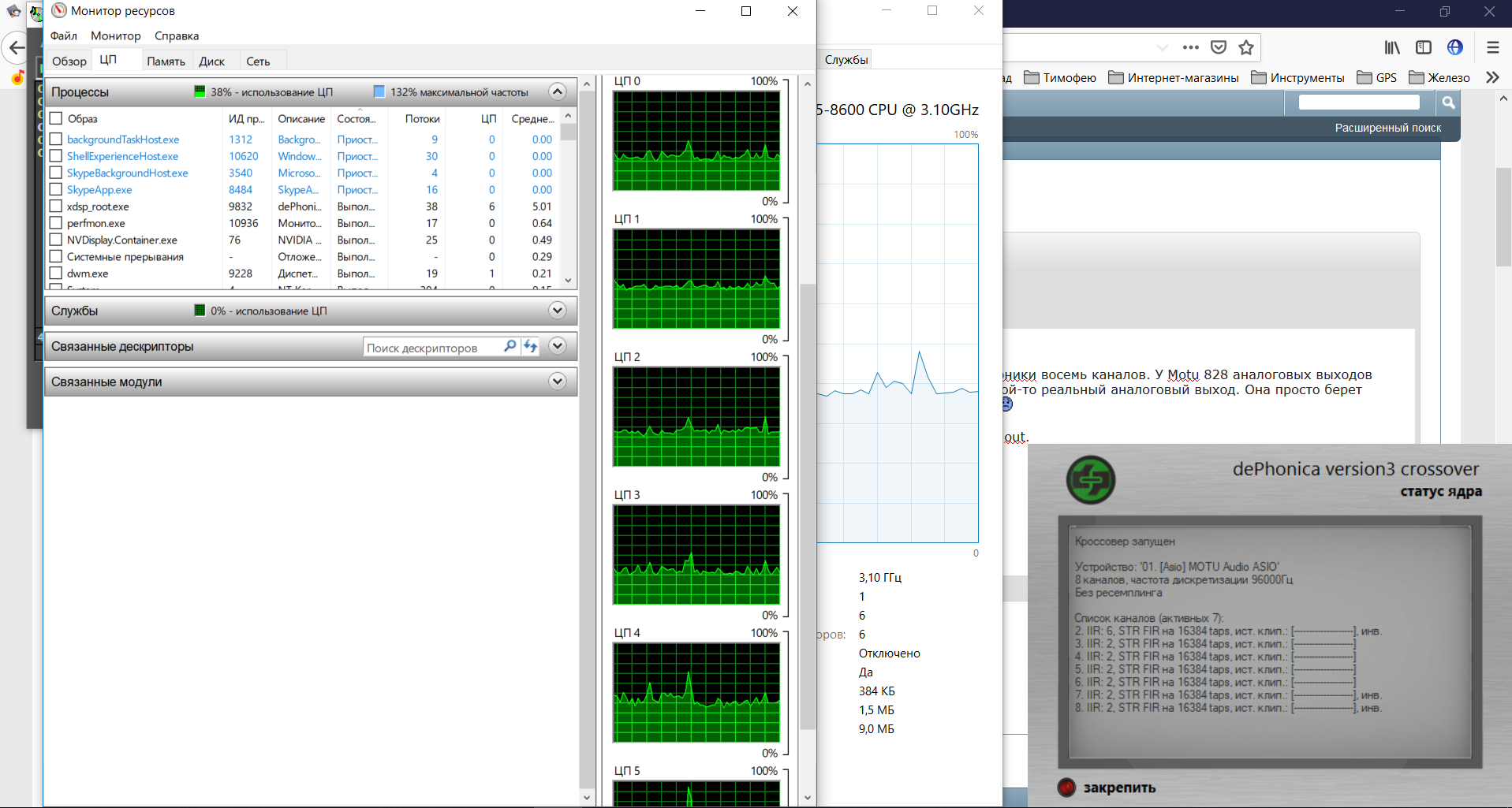Select the Службы tab in Task Manager
The height and width of the screenshot is (808, 1512).
846,60
